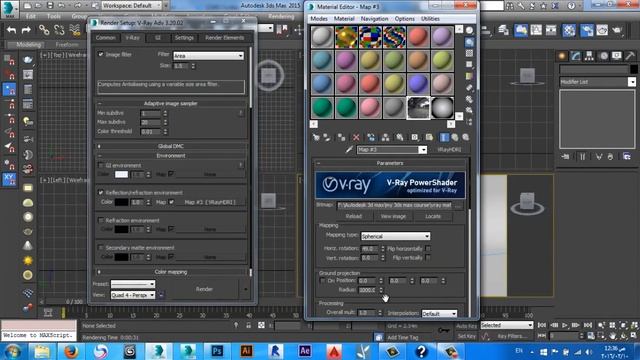Open the View Quad 4 - Perspective dropdown
This screenshot has width=640, height=360.
133,295
